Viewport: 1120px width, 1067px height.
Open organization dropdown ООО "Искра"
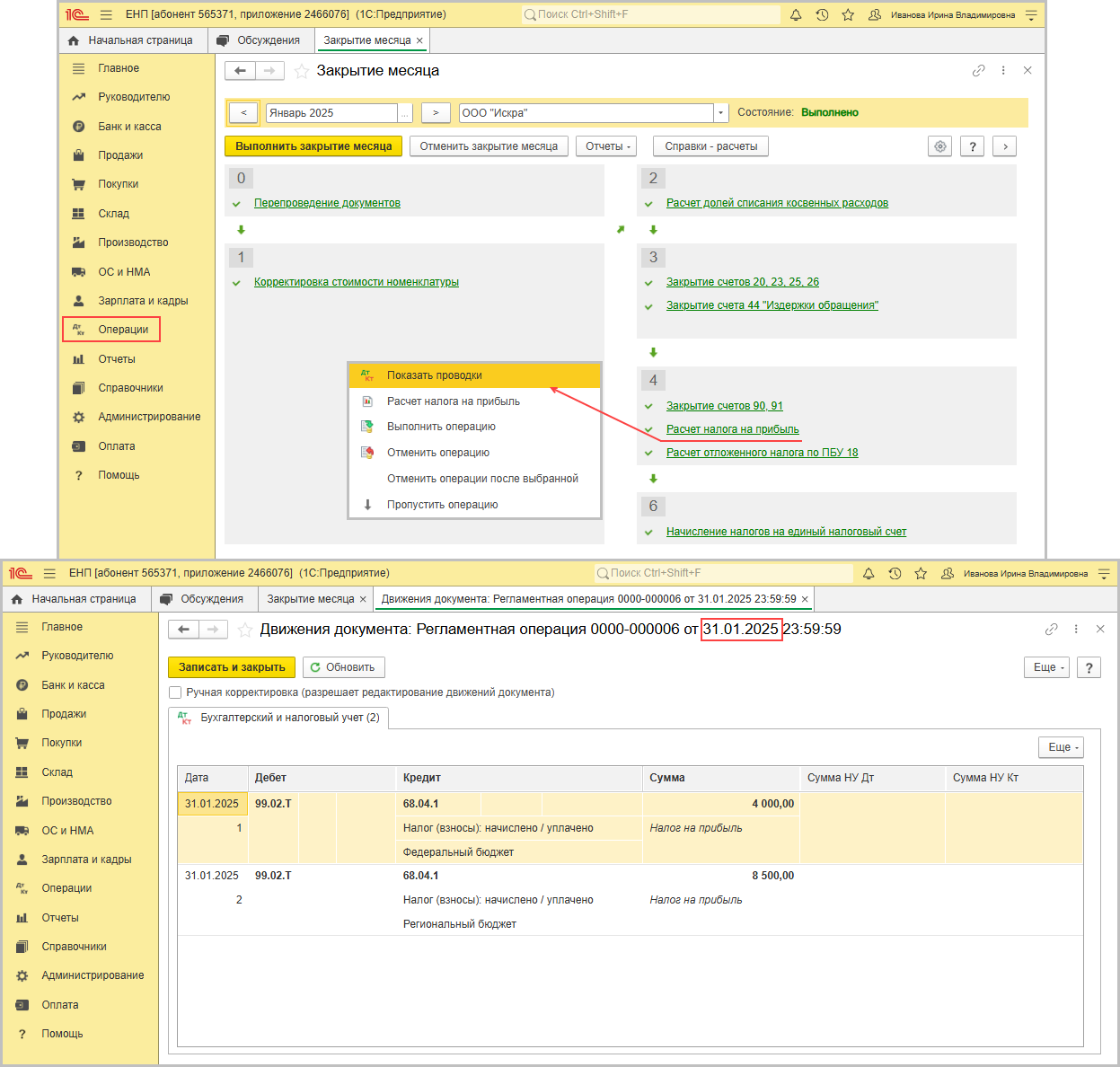tap(720, 113)
